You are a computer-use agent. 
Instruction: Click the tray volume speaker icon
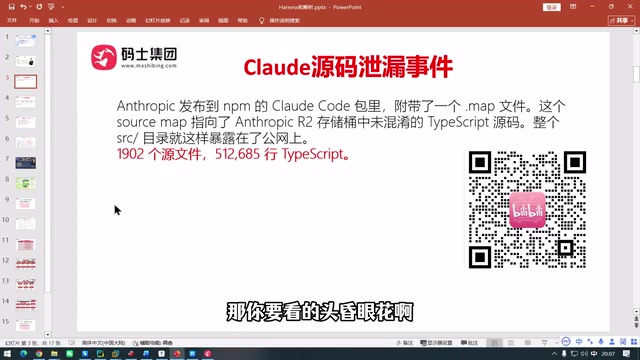(x=584, y=354)
